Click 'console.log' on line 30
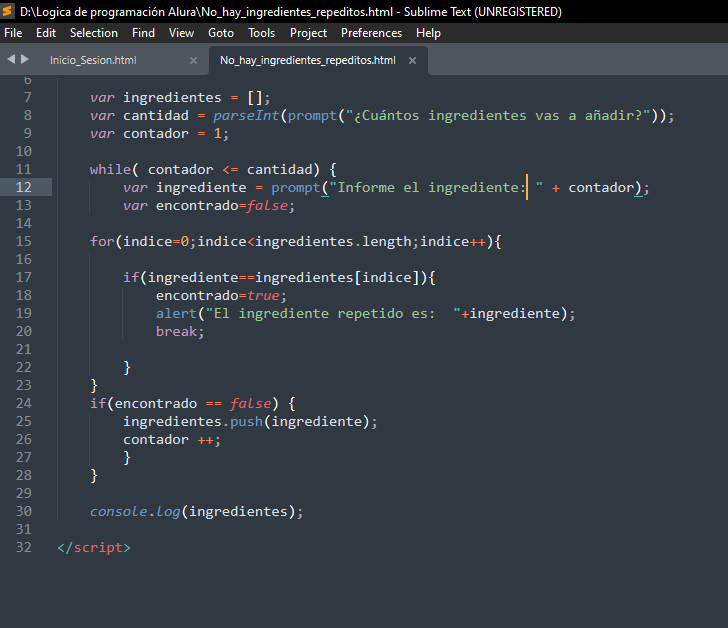Viewport: 728px width, 628px height. tap(135, 512)
